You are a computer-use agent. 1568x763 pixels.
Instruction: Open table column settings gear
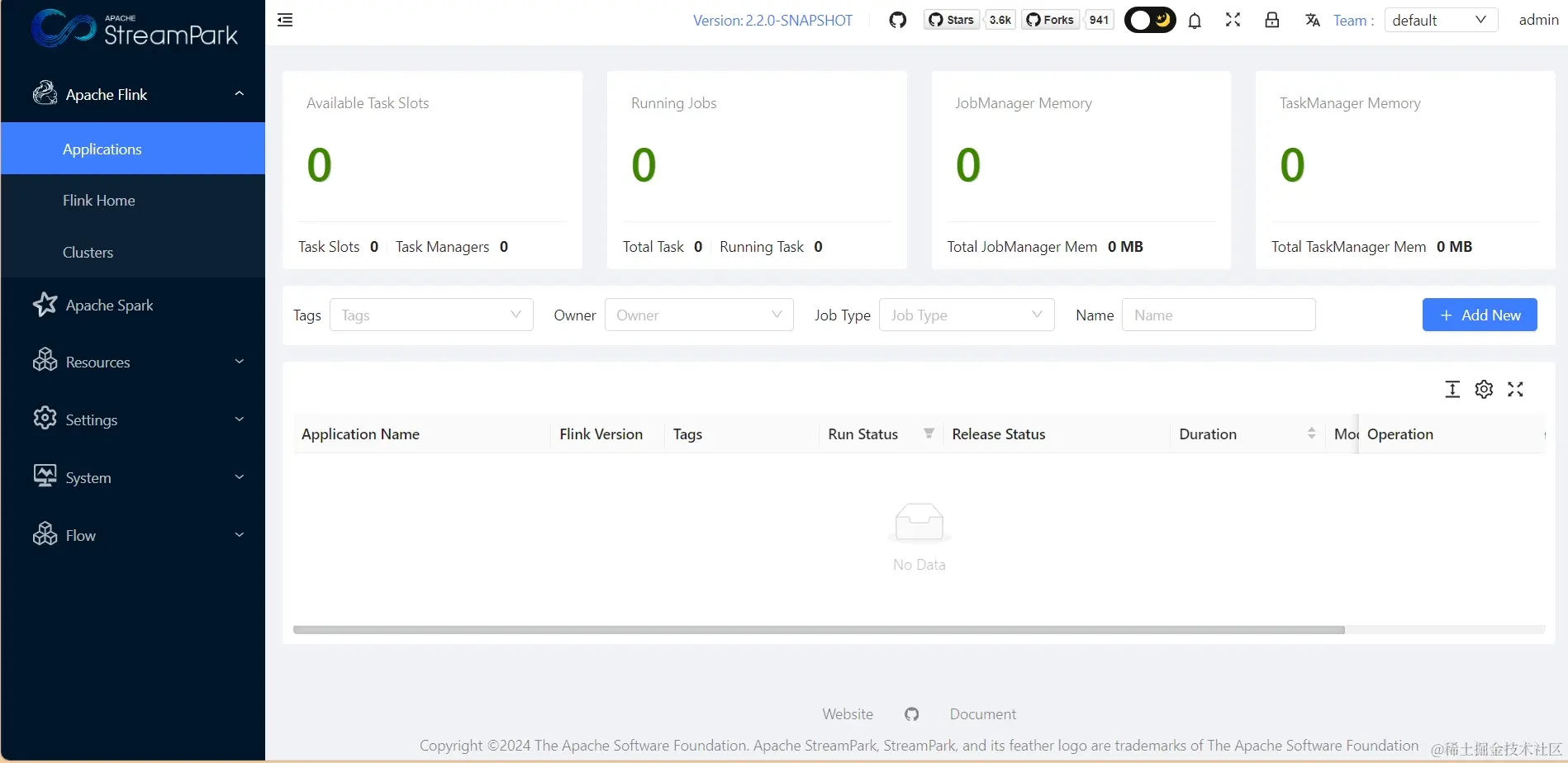(x=1484, y=389)
